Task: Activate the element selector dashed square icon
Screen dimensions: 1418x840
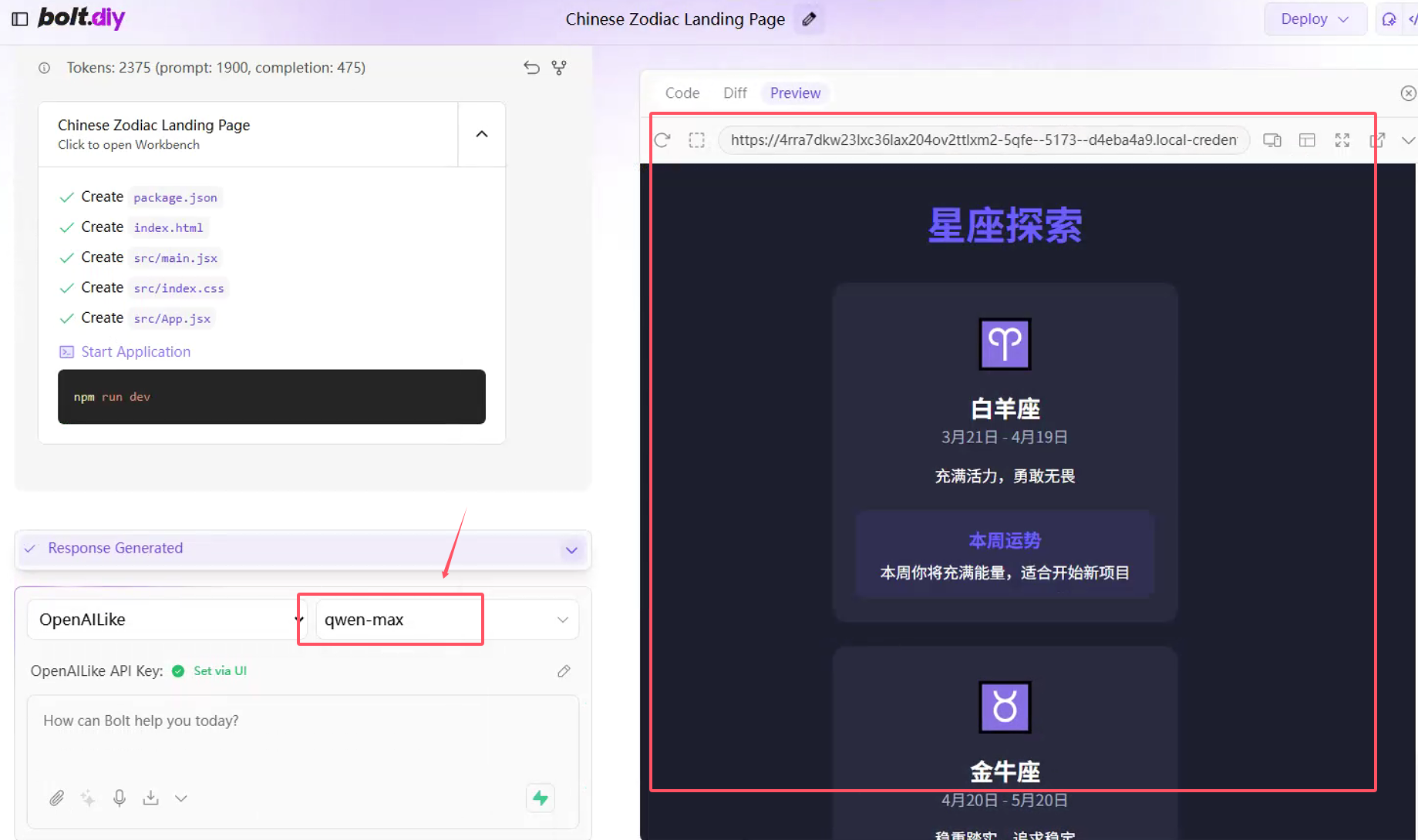Action: pos(697,140)
